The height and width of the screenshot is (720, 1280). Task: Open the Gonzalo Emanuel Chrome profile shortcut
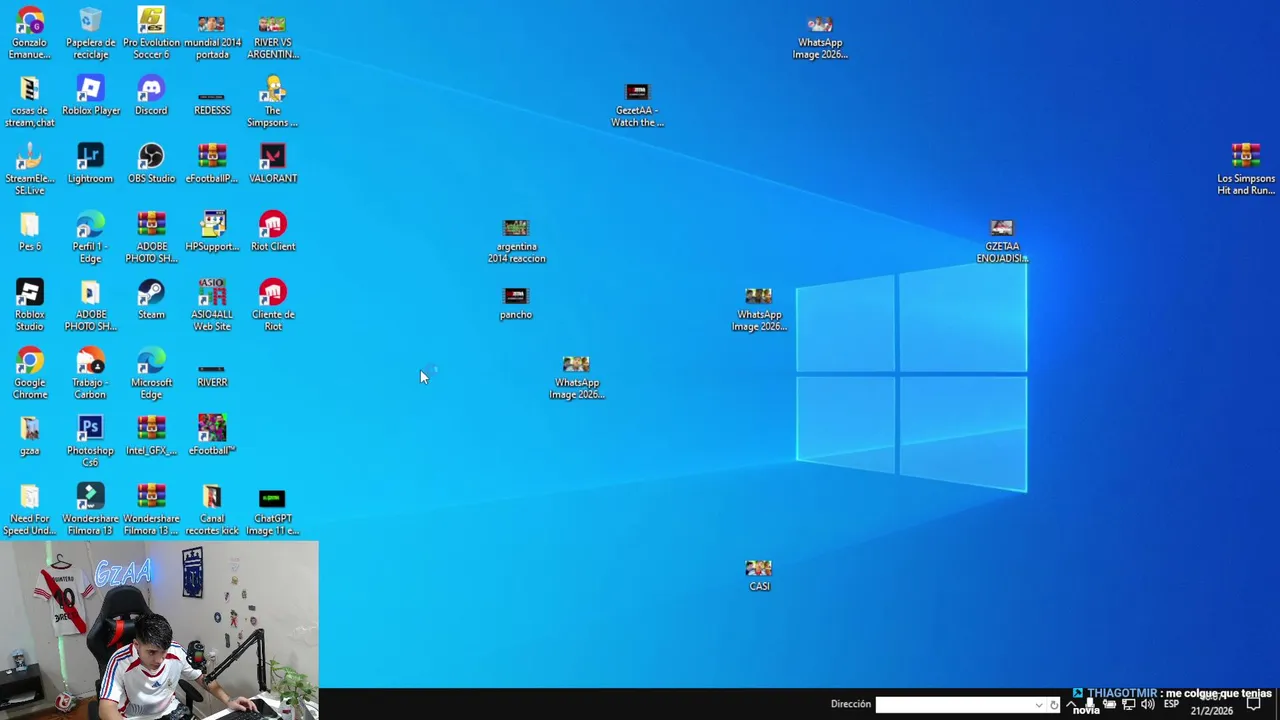[x=30, y=33]
